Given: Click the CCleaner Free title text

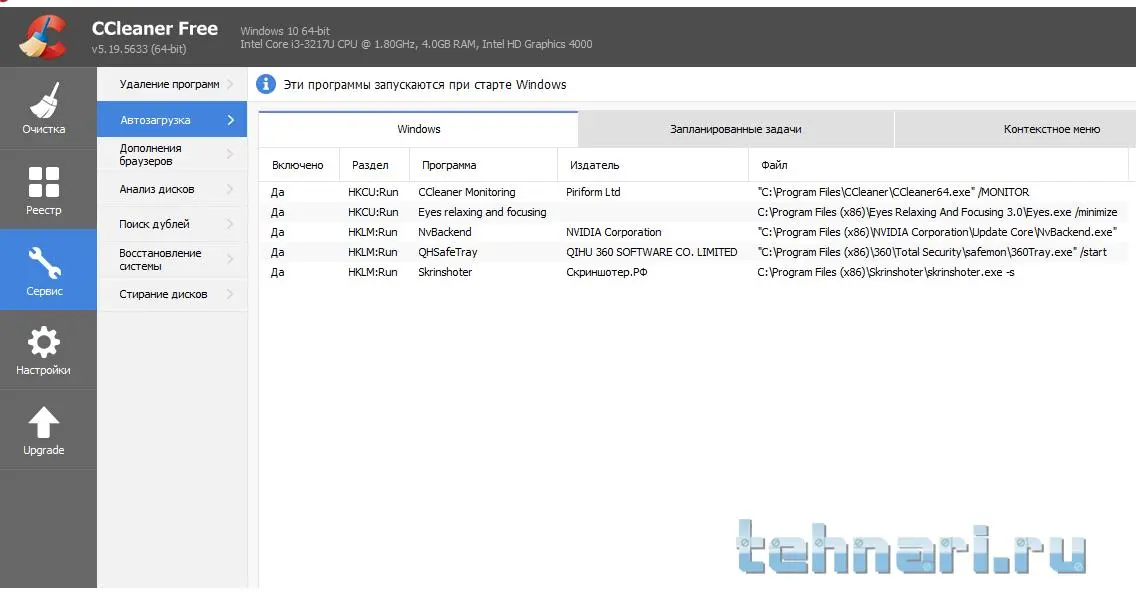Looking at the screenshot, I should [154, 28].
